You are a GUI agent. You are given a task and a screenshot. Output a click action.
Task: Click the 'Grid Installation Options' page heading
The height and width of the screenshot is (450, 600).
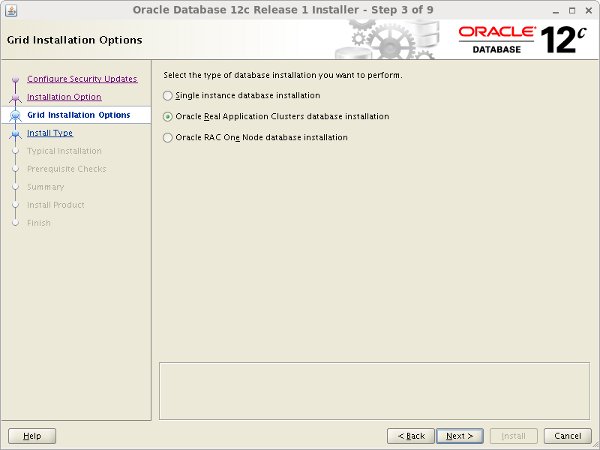pyautogui.click(x=75, y=40)
